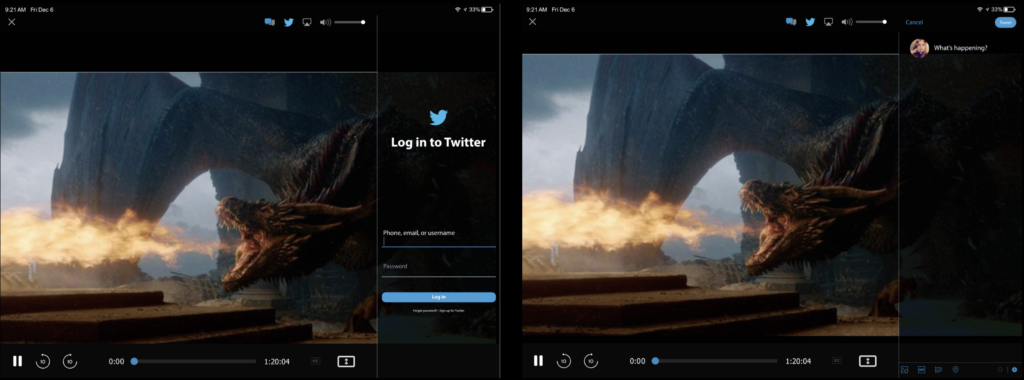Add a poll to the tweet

tap(938, 370)
